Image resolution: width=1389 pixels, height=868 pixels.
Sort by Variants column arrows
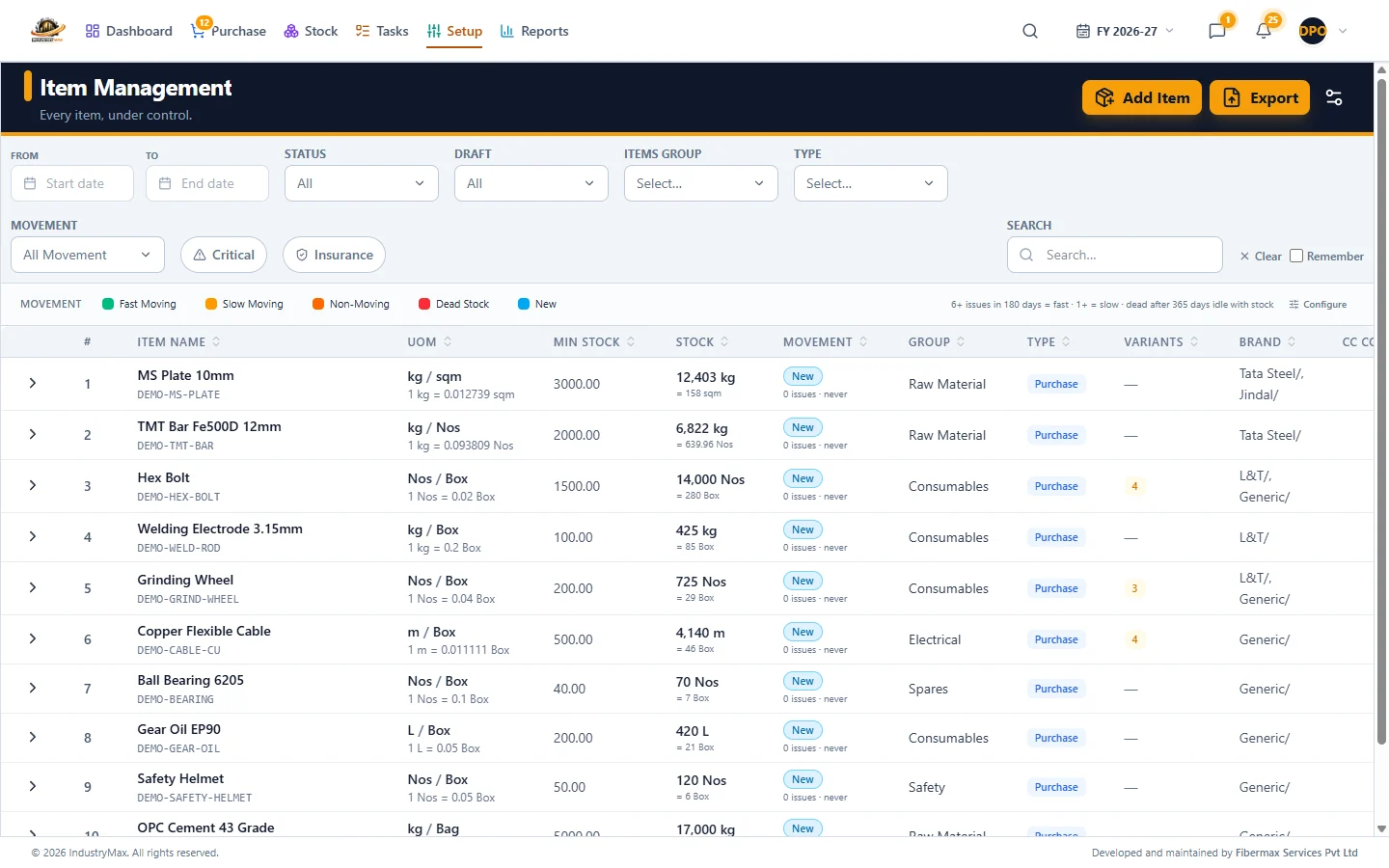coord(1194,341)
